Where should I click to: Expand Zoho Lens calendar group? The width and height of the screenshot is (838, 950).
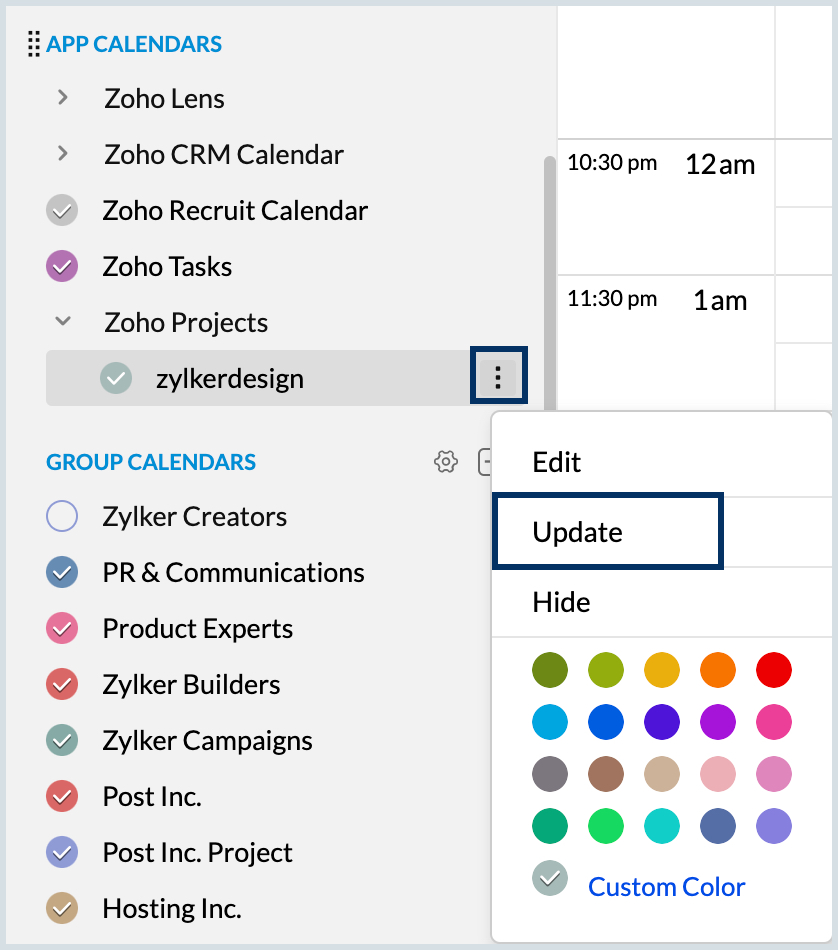(62, 98)
